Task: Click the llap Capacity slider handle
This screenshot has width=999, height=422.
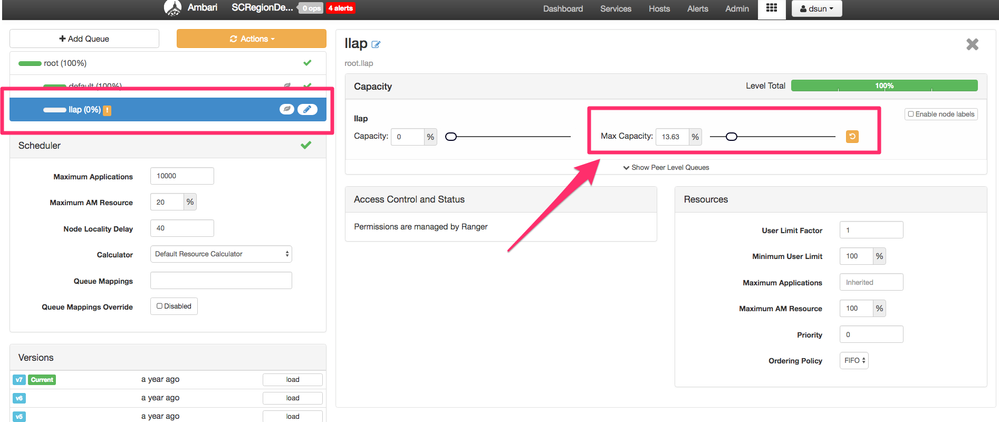Action: [451, 136]
